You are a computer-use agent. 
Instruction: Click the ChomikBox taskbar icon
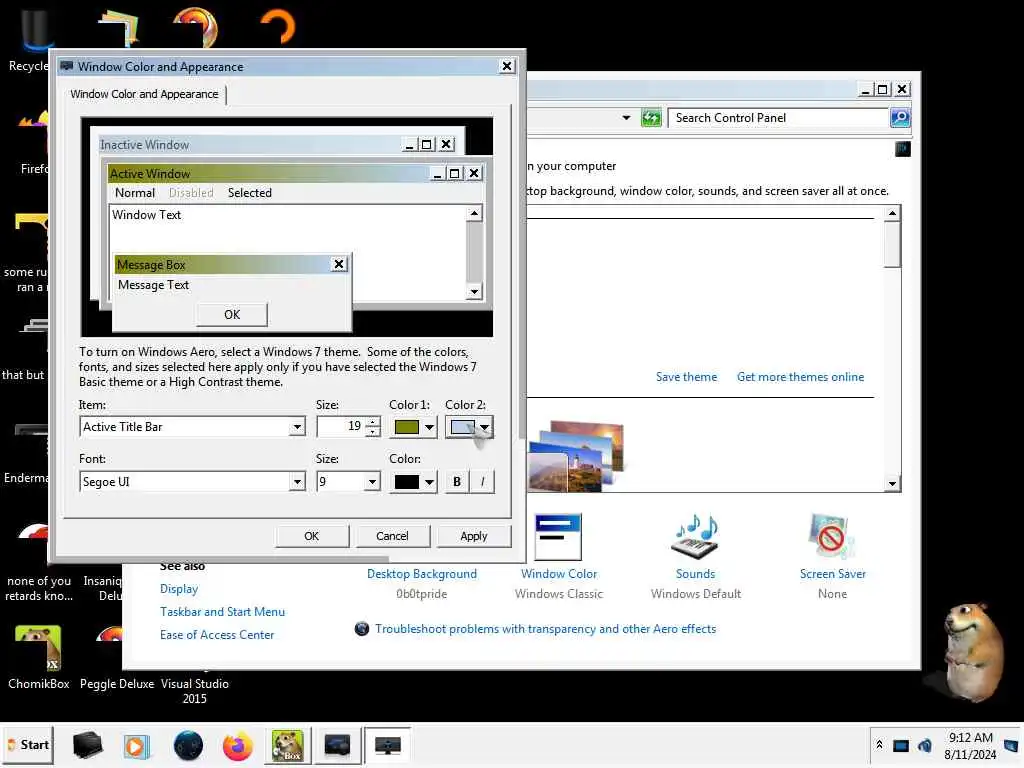tap(287, 745)
